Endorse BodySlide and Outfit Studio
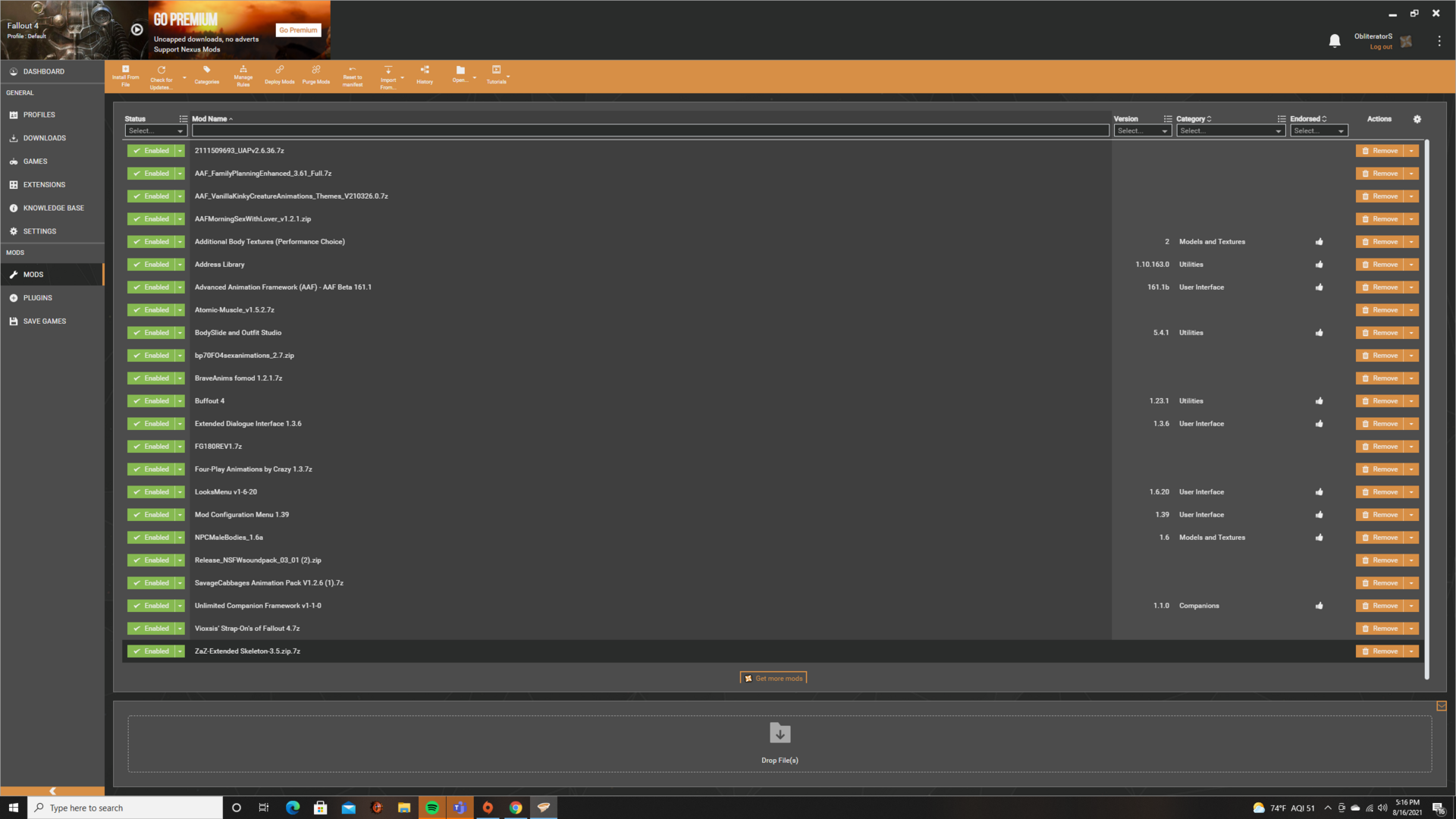Image resolution: width=1456 pixels, height=819 pixels. (x=1319, y=333)
